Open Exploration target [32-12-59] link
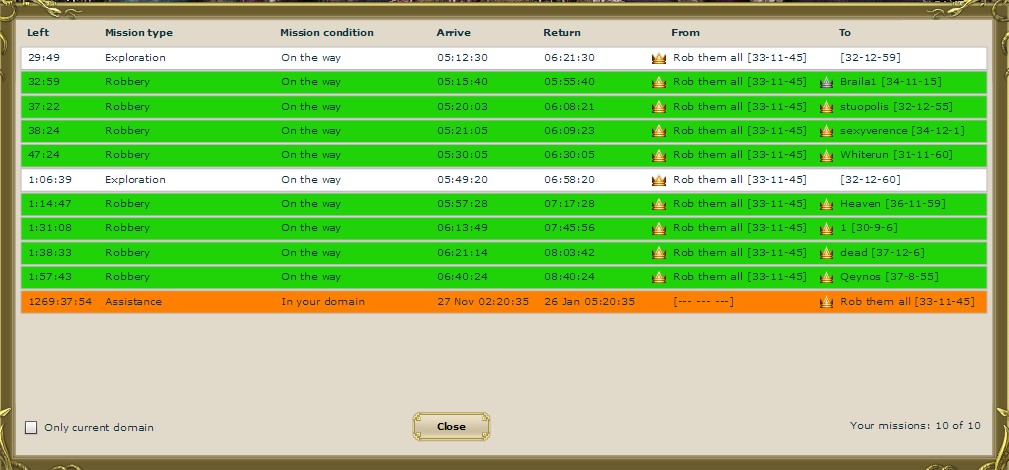 870,58
